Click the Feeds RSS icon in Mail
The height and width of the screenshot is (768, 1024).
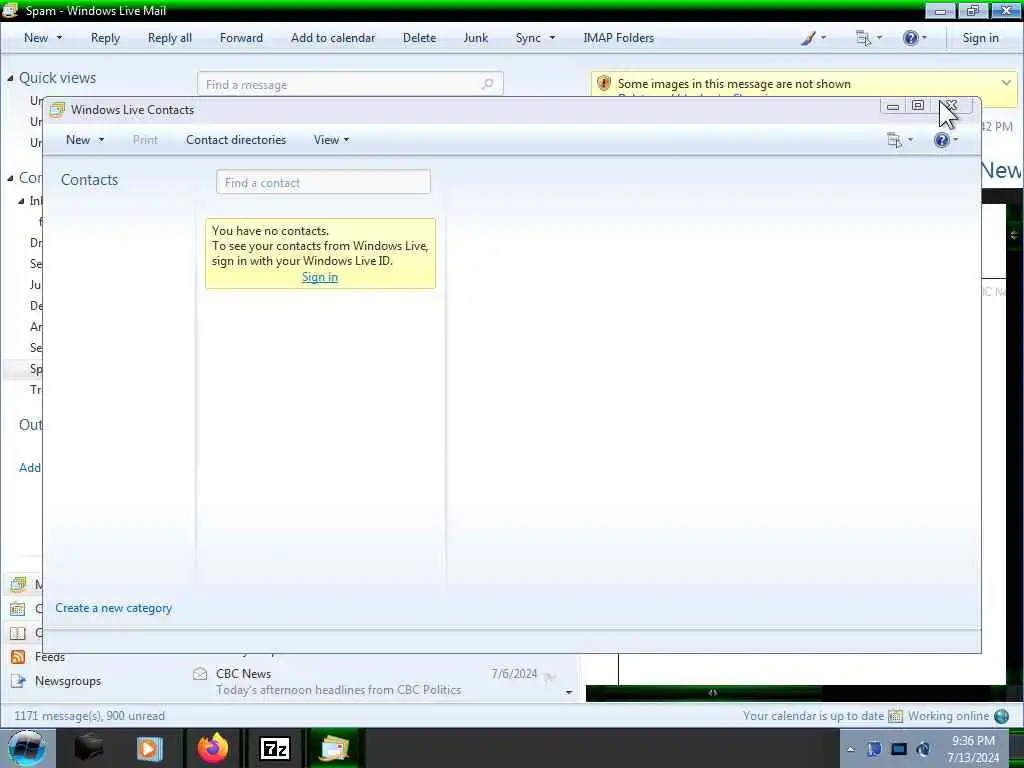point(18,657)
